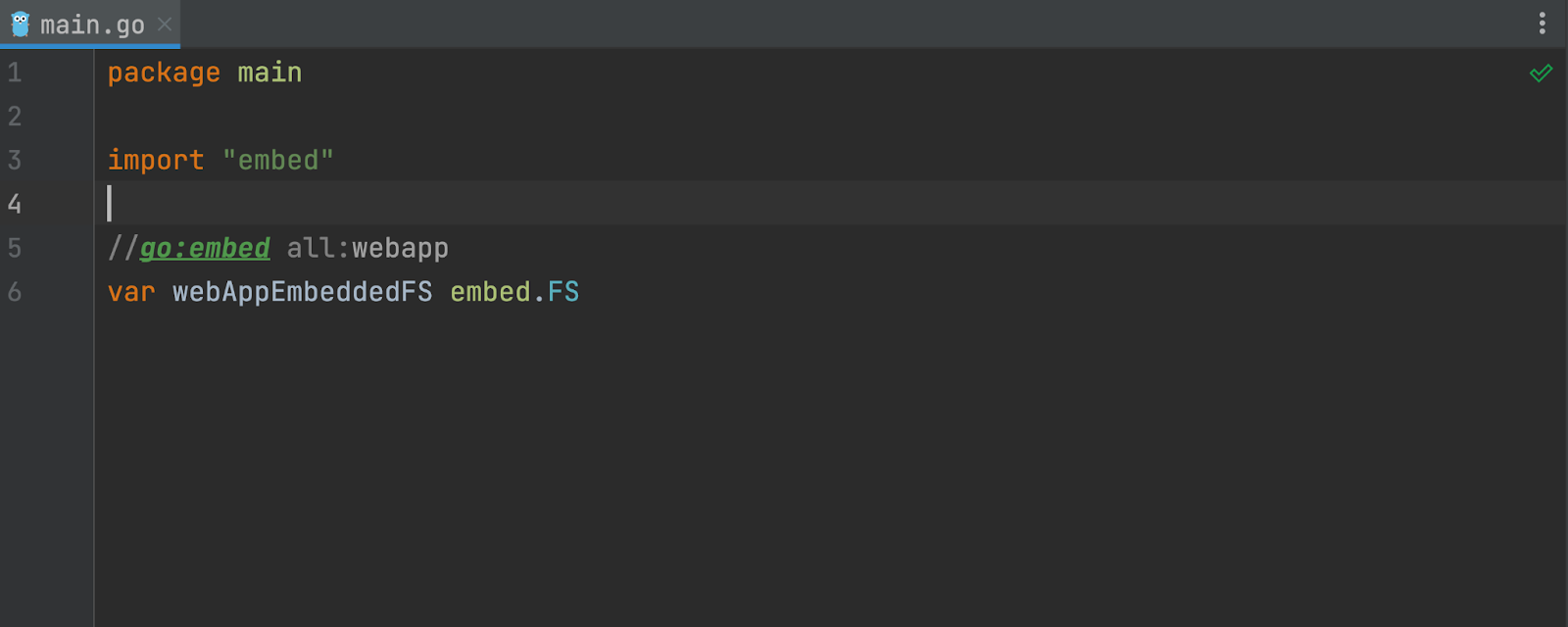This screenshot has width=1568, height=627.
Task: Select the main.go editor tab
Action: tap(90, 24)
